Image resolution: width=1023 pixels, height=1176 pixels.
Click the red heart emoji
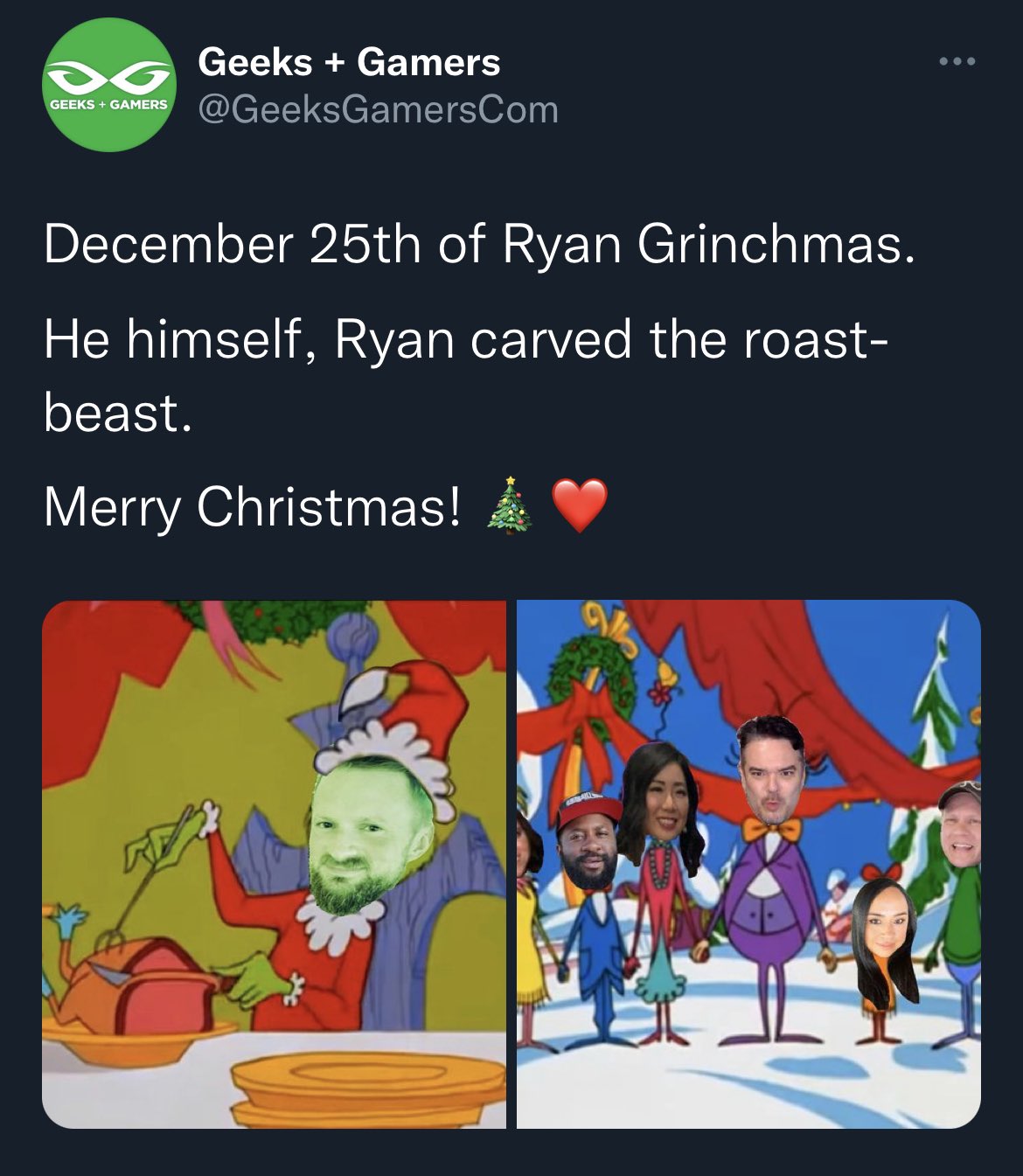coord(579,507)
